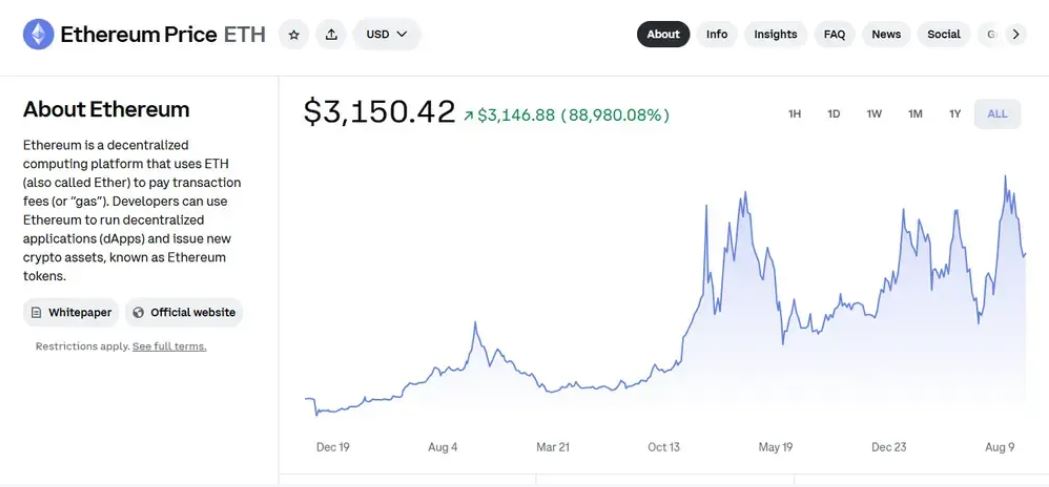This screenshot has height=487, width=1049.
Task: Set chart range to 1D
Action: (x=834, y=114)
